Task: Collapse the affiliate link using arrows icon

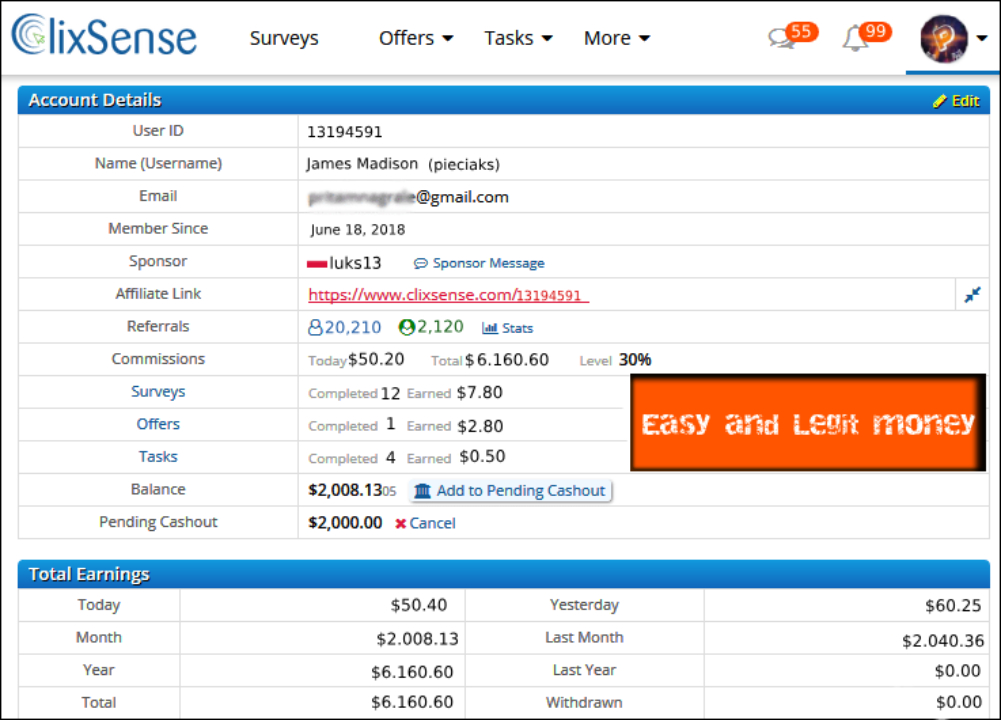Action: [x=972, y=295]
